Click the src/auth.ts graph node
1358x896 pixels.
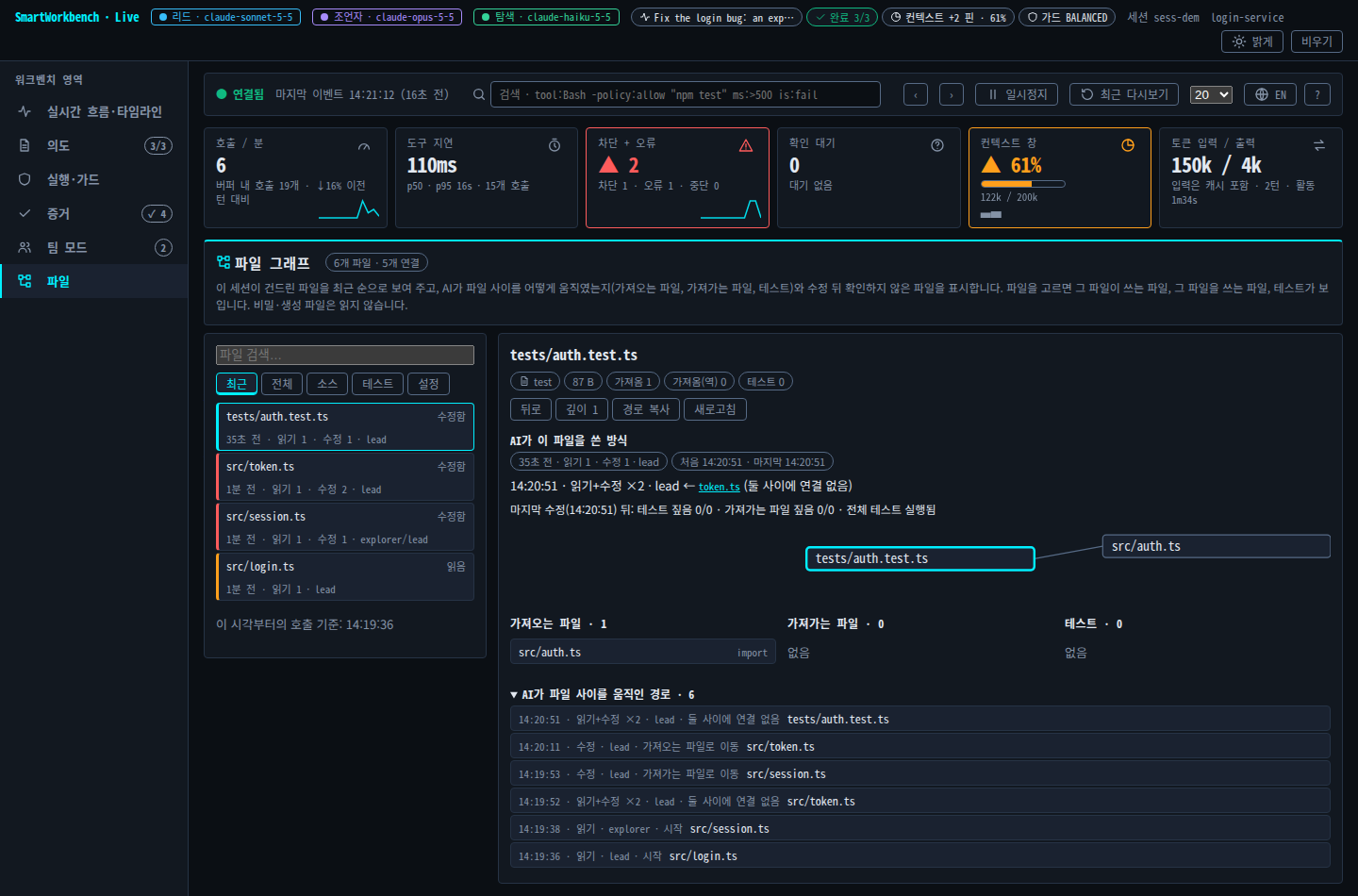[x=1216, y=546]
